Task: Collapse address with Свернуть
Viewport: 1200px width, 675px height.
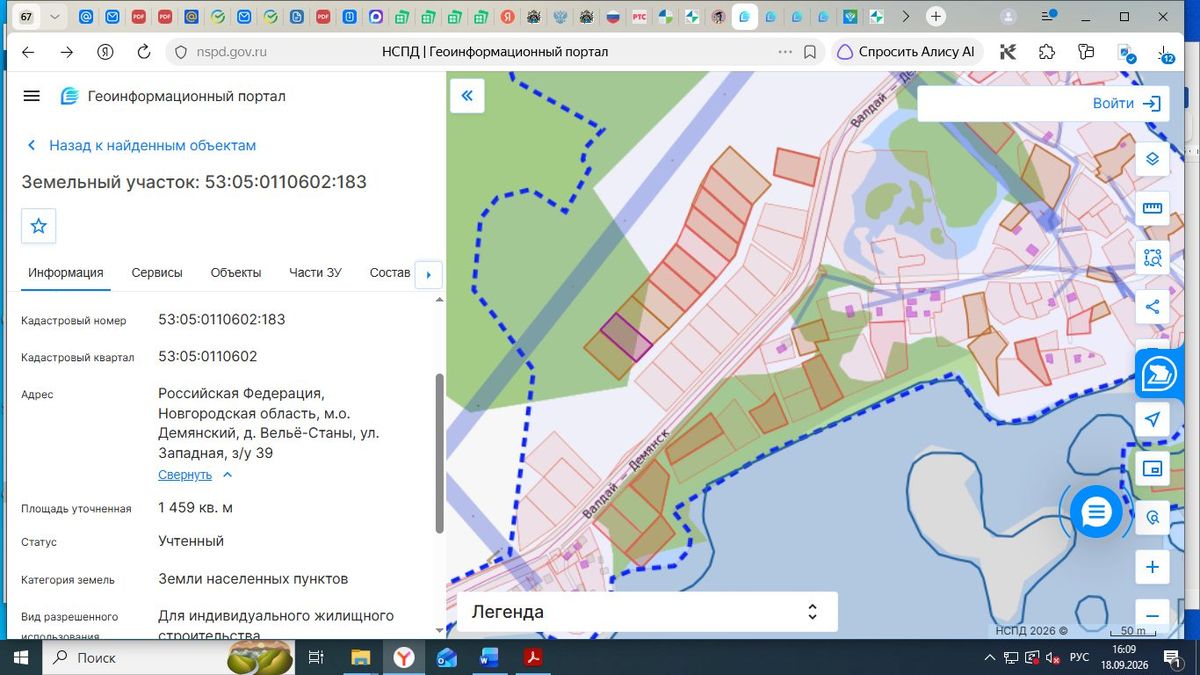Action: point(195,475)
